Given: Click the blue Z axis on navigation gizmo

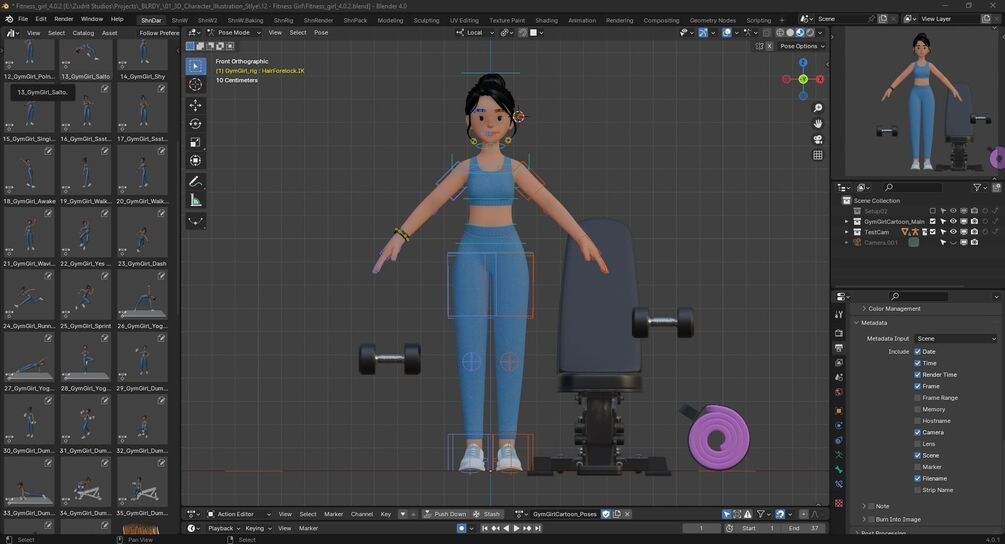Looking at the screenshot, I should click(x=803, y=62).
